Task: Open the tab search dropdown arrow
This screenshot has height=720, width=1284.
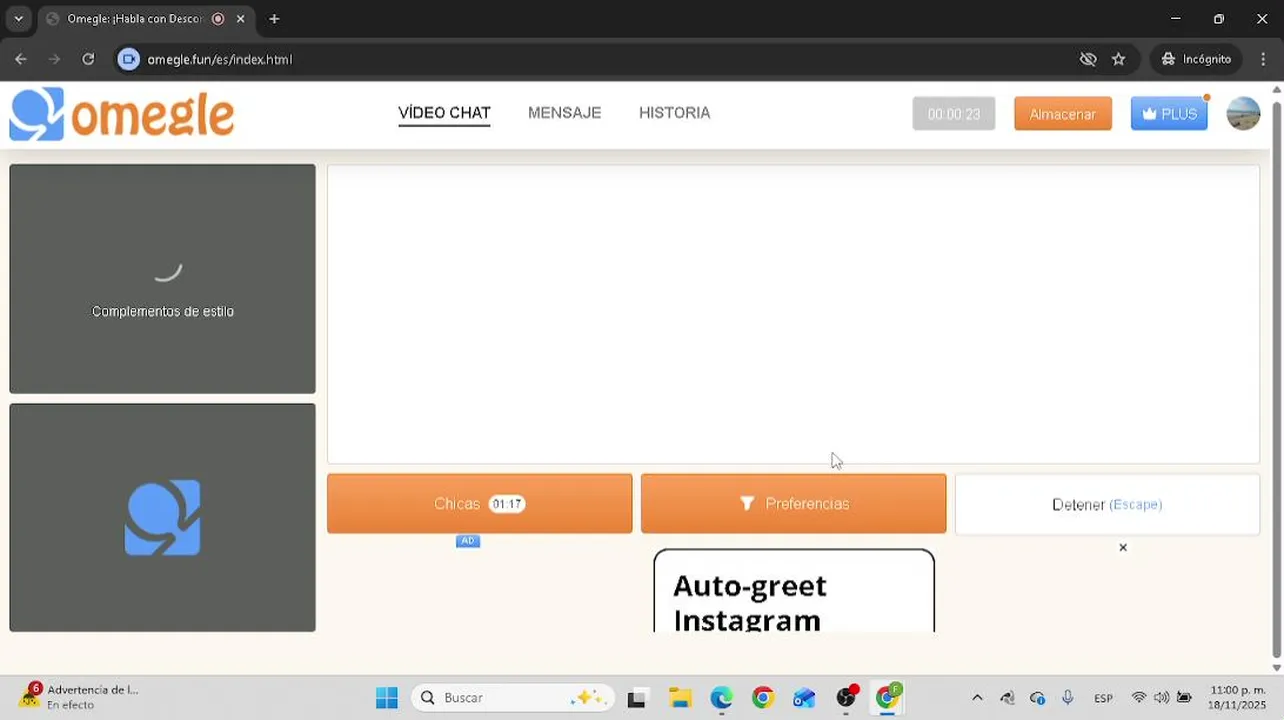Action: pyautogui.click(x=18, y=18)
